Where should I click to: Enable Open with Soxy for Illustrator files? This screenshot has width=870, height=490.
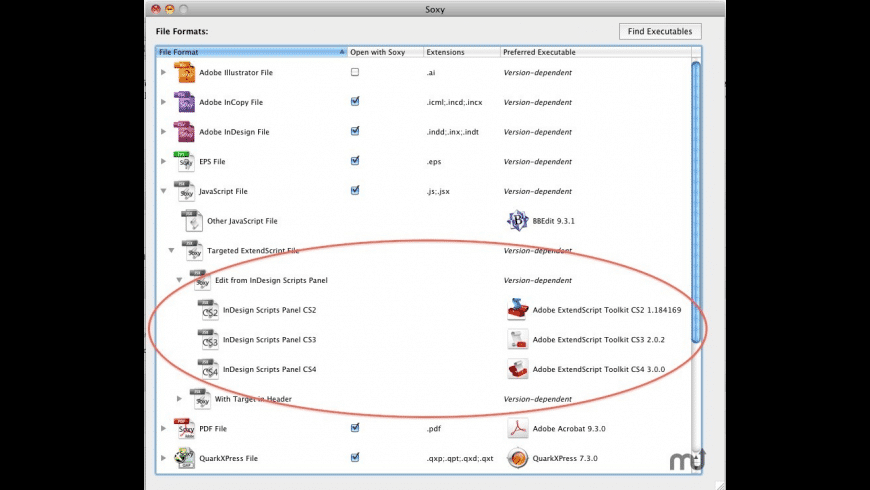tap(355, 72)
